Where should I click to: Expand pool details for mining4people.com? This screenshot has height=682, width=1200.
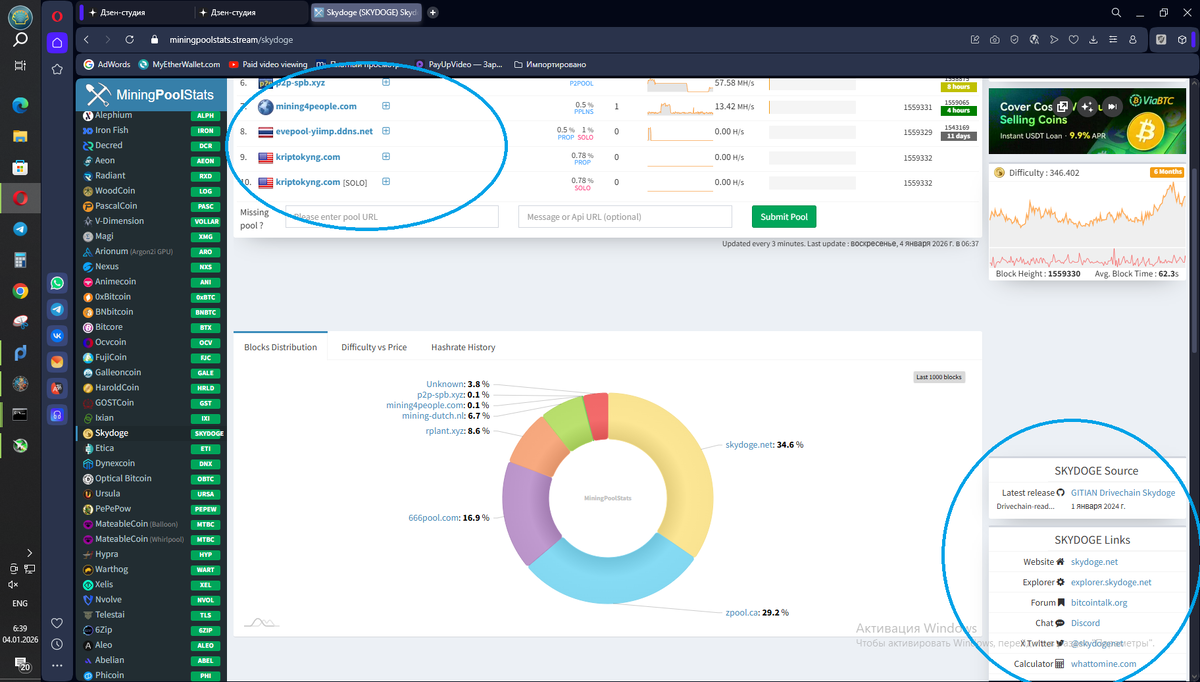tap(385, 105)
